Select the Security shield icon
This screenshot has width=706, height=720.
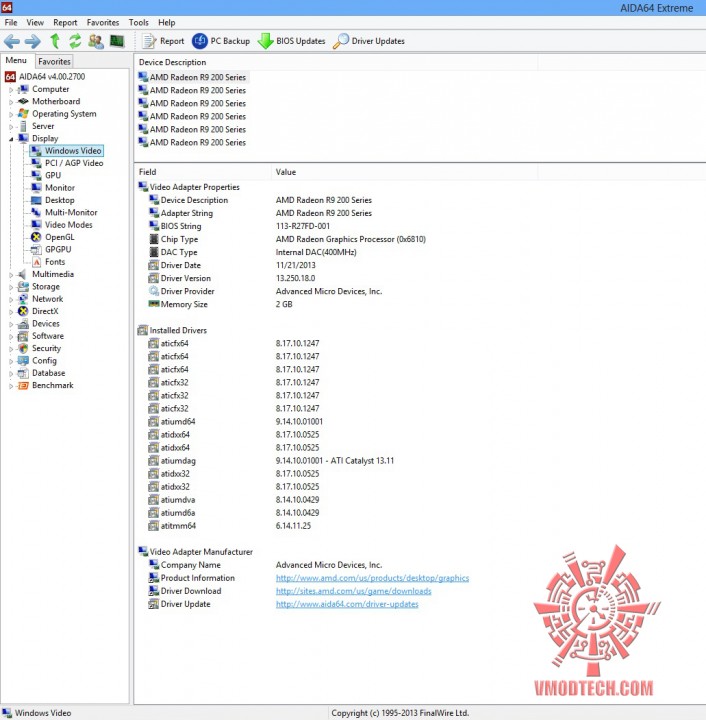pyautogui.click(x=23, y=349)
